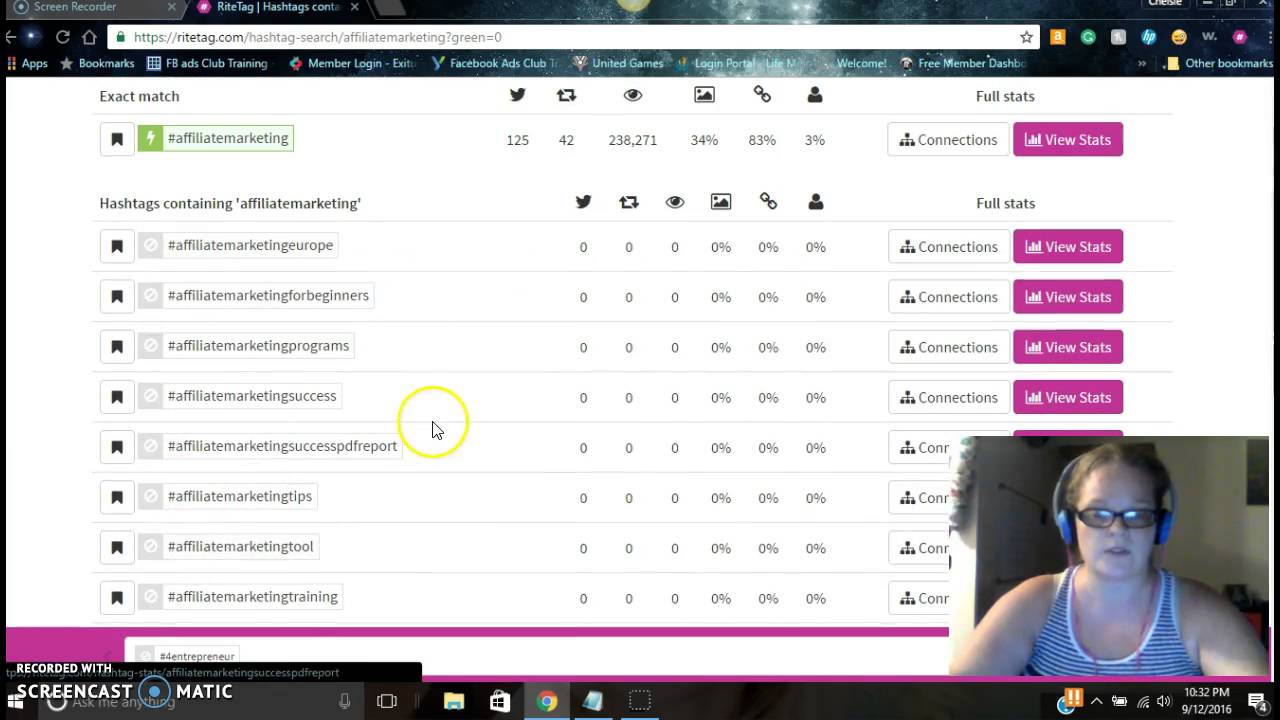The height and width of the screenshot is (720, 1280).
Task: Open the Other bookmarks folder
Action: click(x=1219, y=63)
